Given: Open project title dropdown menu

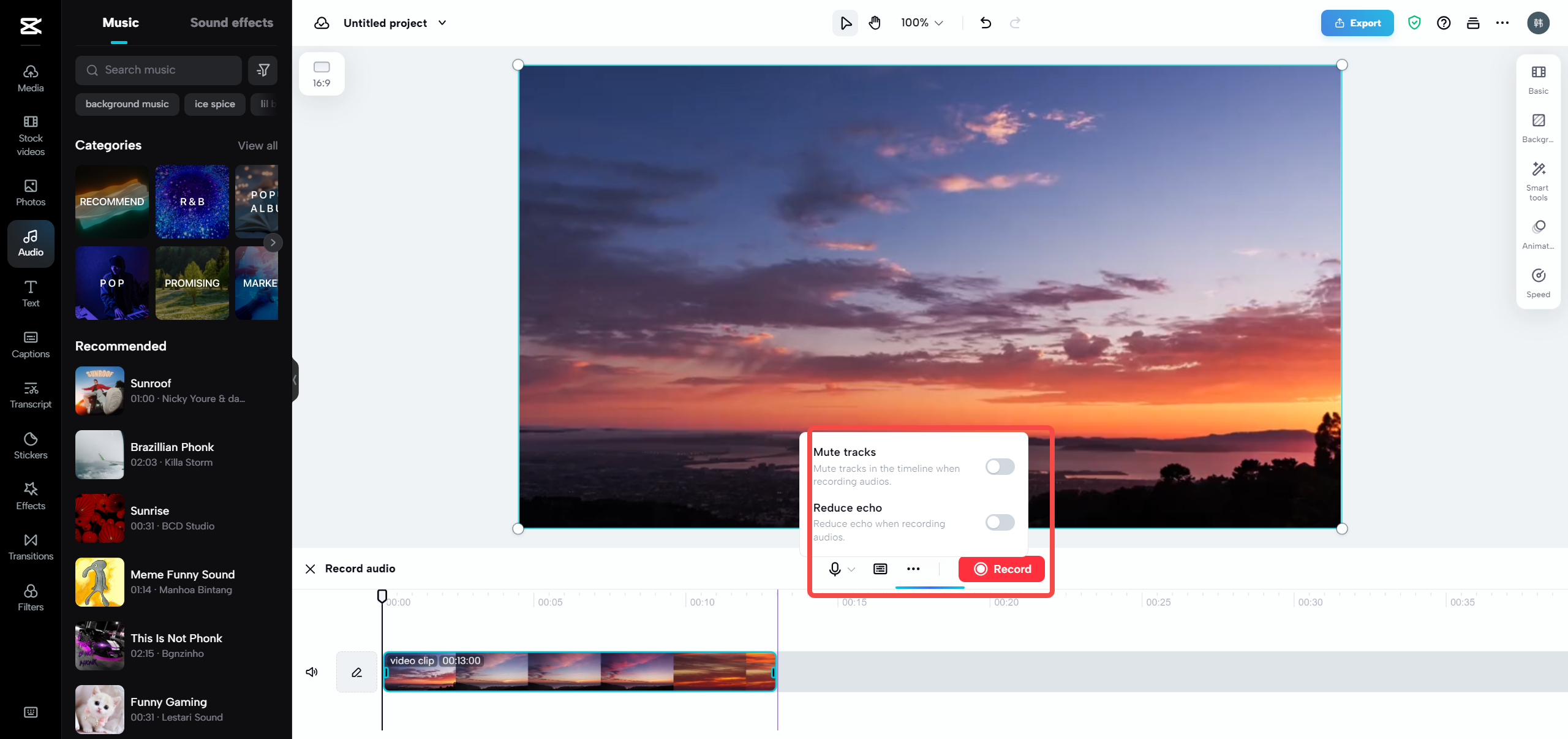Looking at the screenshot, I should [x=442, y=22].
